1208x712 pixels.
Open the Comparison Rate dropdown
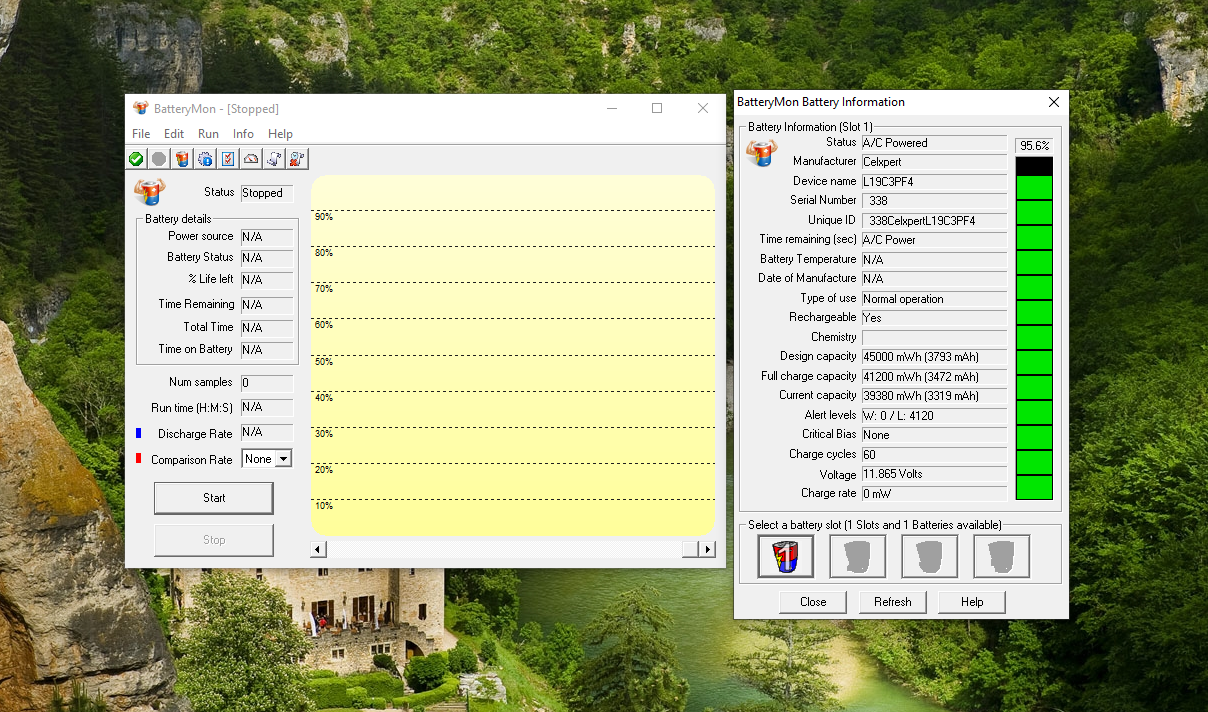point(283,459)
